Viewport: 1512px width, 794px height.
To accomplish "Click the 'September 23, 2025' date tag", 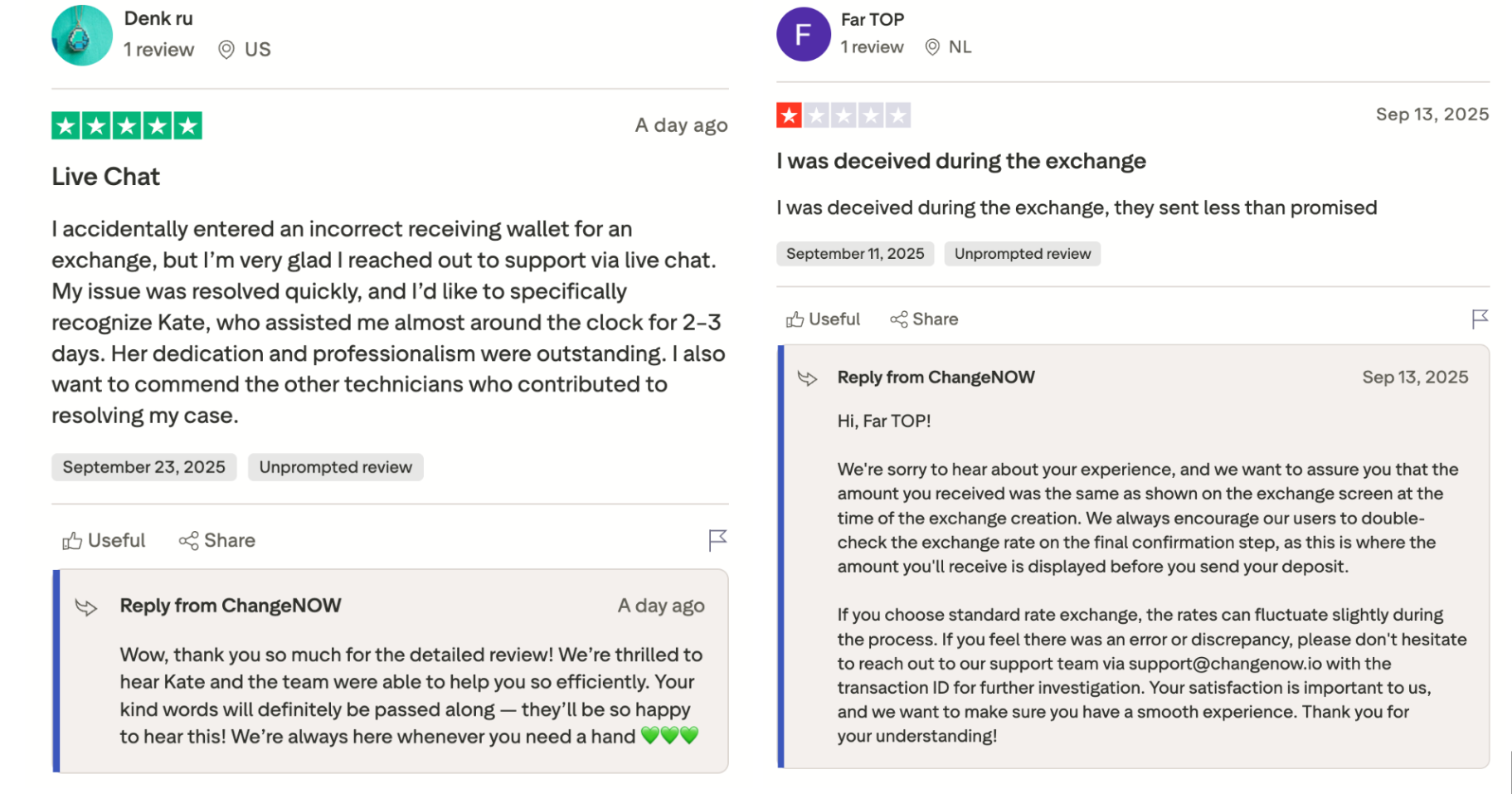I will [143, 467].
